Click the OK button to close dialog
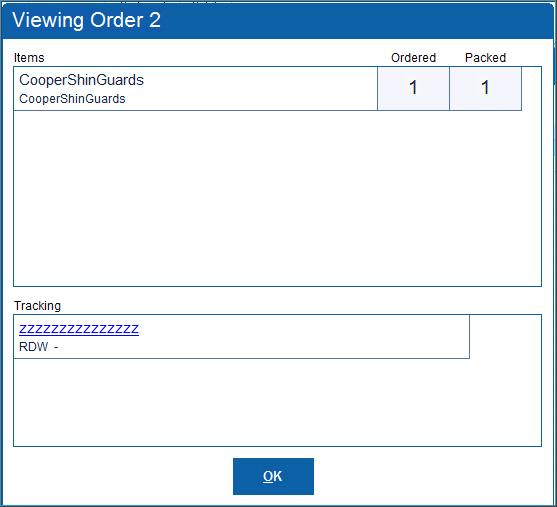This screenshot has height=507, width=557. [x=273, y=476]
